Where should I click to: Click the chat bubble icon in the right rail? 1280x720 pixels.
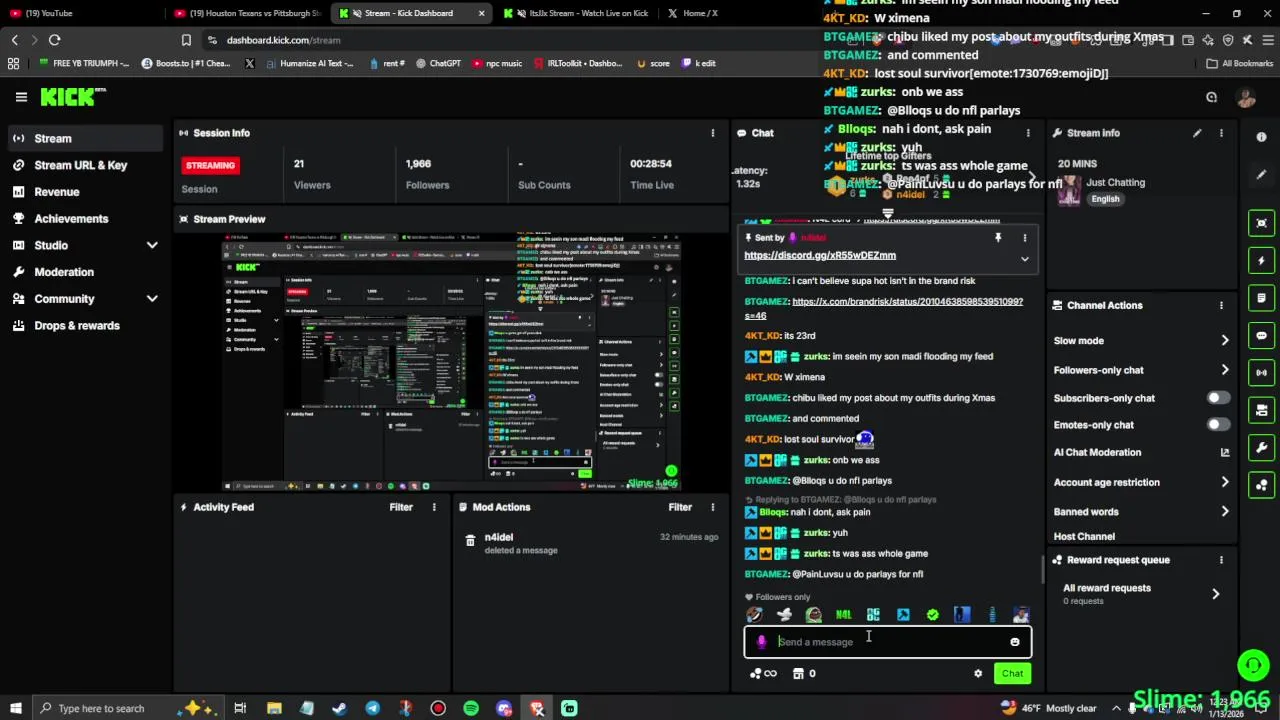point(1262,335)
